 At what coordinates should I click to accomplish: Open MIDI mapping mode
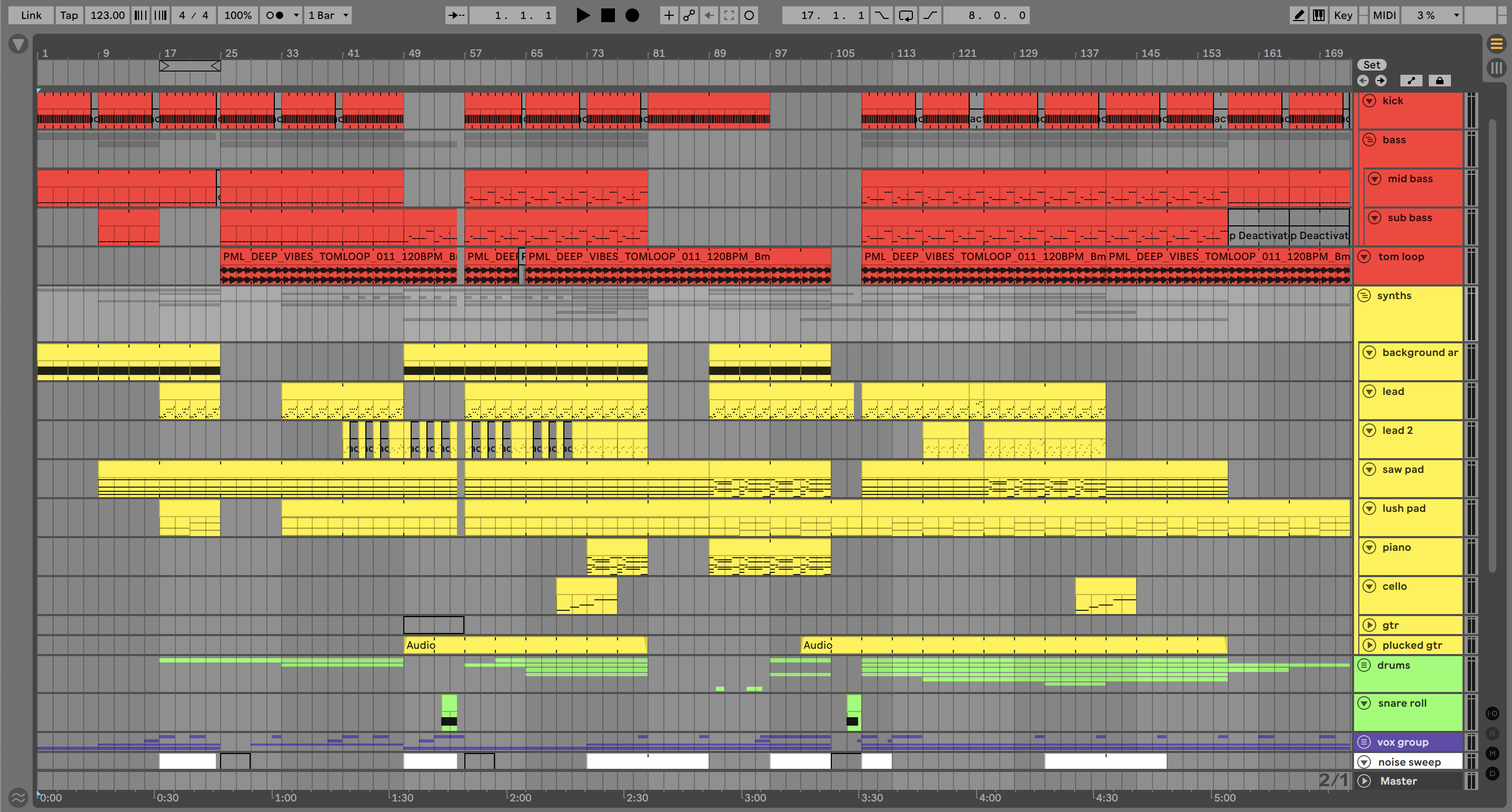[1384, 15]
